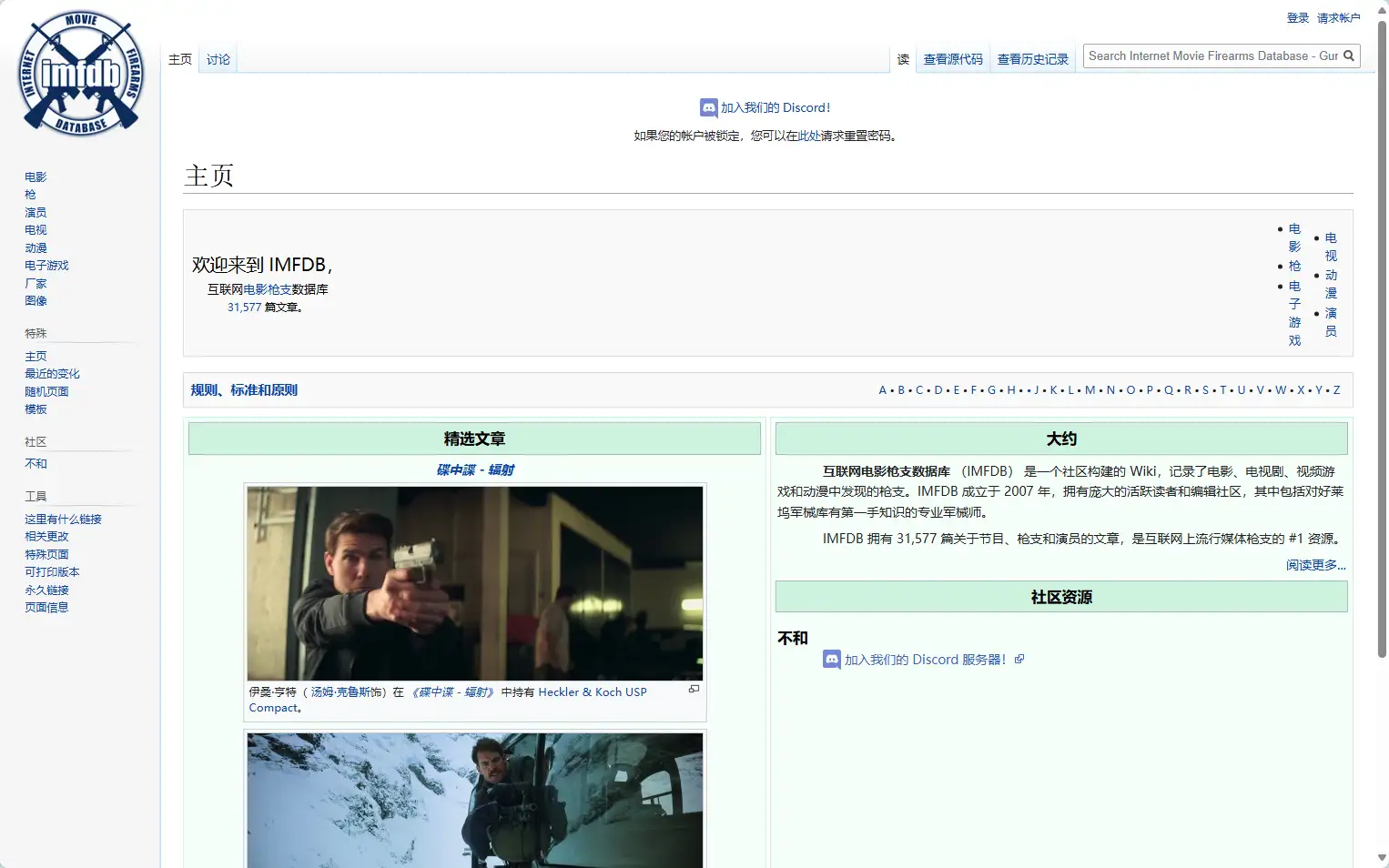Click the search magnifier icon
The width and height of the screenshot is (1389, 868).
[x=1349, y=56]
